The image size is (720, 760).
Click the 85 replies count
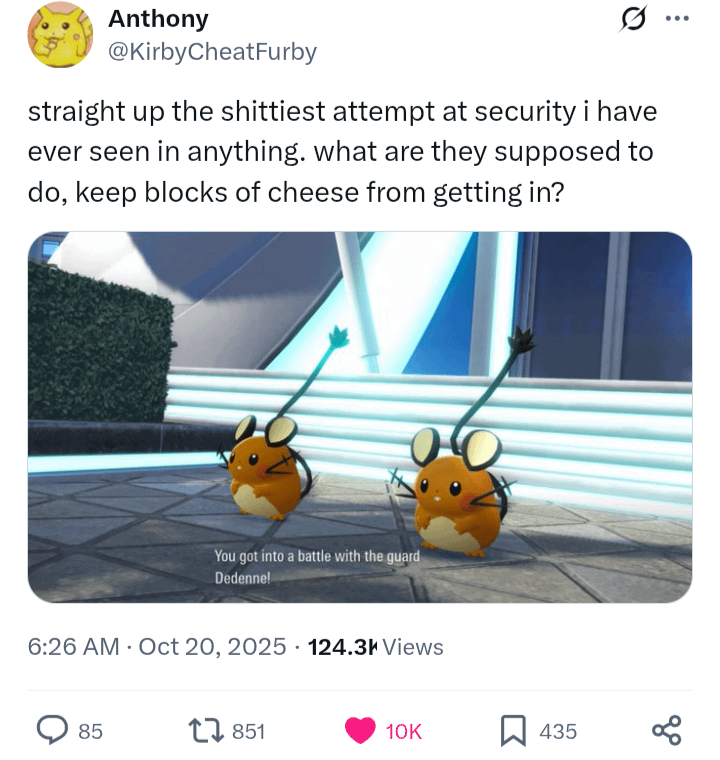[x=91, y=731]
